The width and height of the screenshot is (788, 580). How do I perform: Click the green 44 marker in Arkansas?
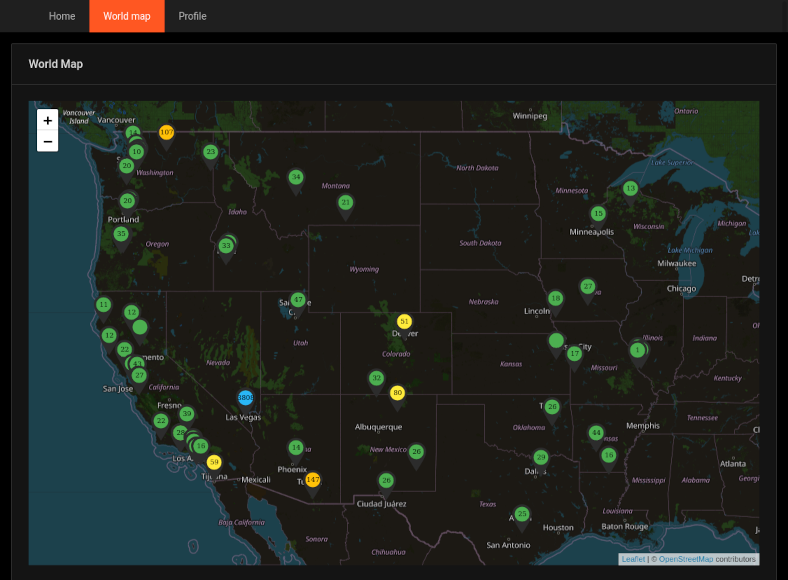click(596, 433)
